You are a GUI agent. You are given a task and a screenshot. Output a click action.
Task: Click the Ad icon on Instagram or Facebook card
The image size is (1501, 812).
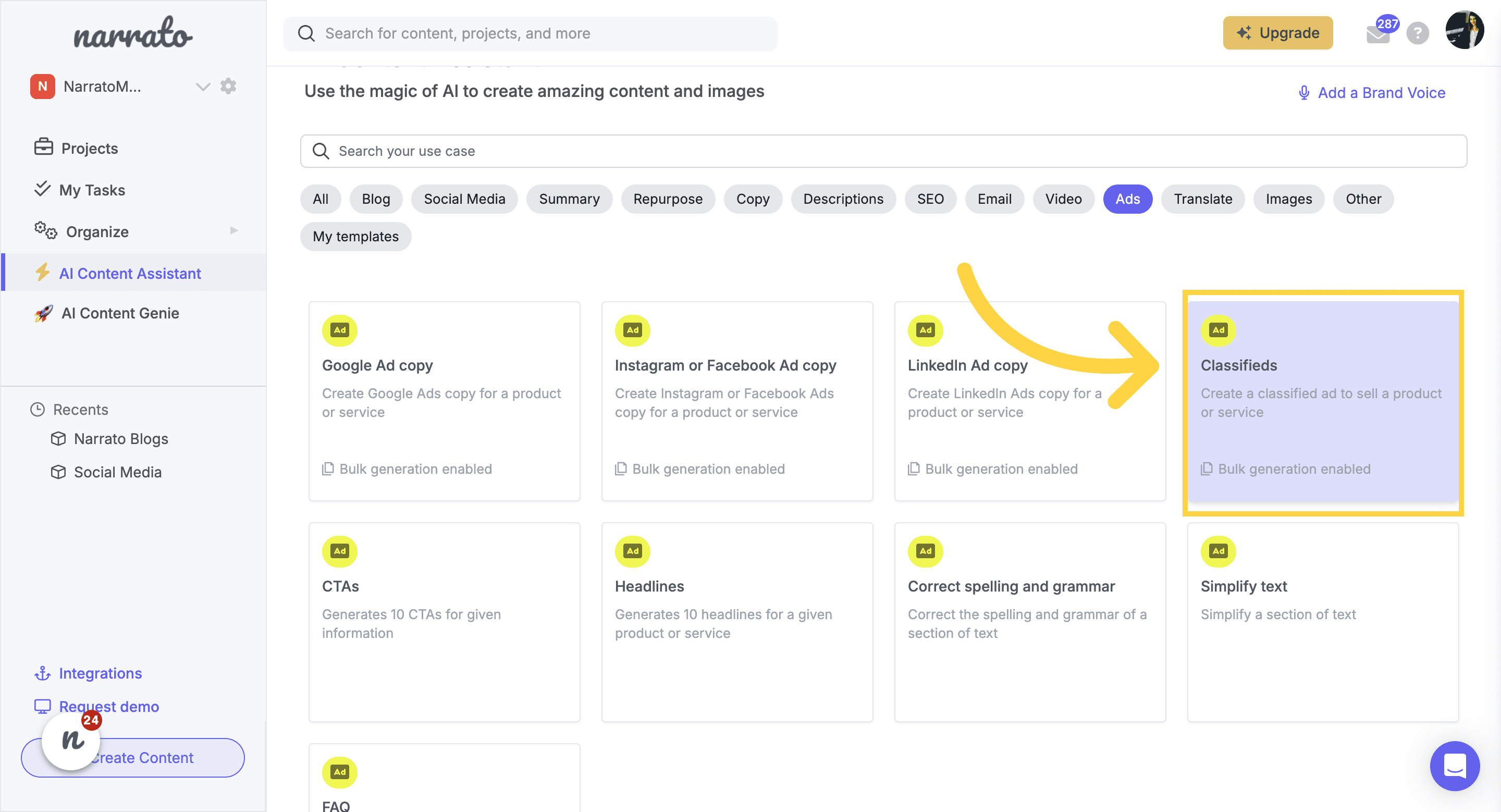pyautogui.click(x=632, y=330)
